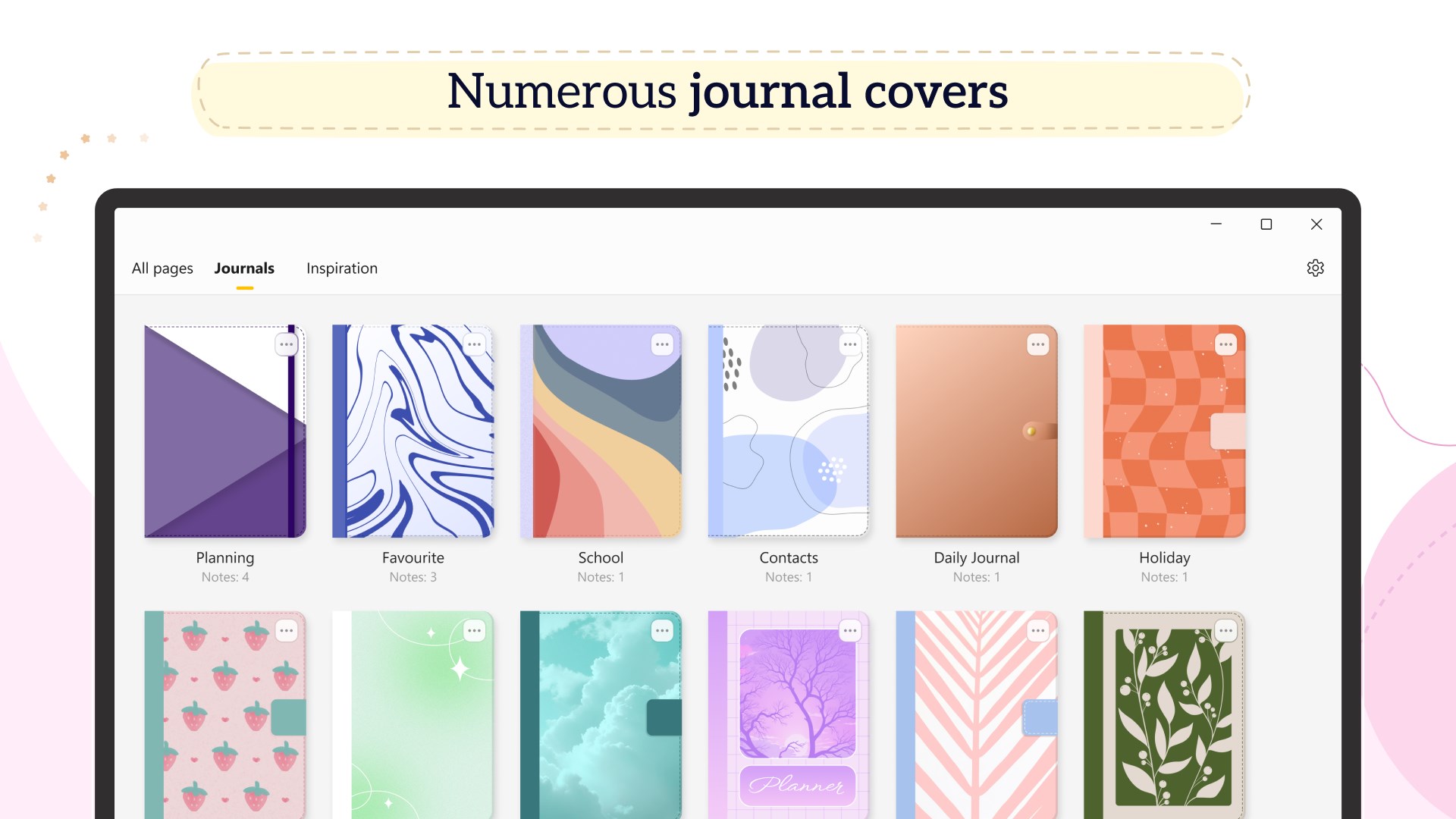This screenshot has width=1456, height=819.
Task: Switch to the All pages tab
Action: (162, 268)
